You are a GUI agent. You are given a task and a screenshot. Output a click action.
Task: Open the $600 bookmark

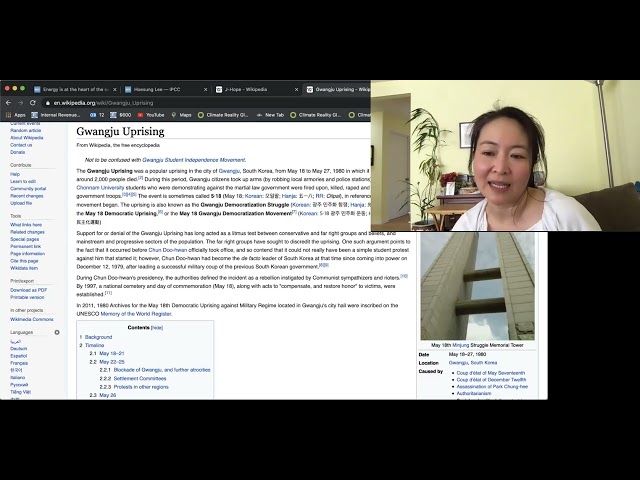[121, 115]
